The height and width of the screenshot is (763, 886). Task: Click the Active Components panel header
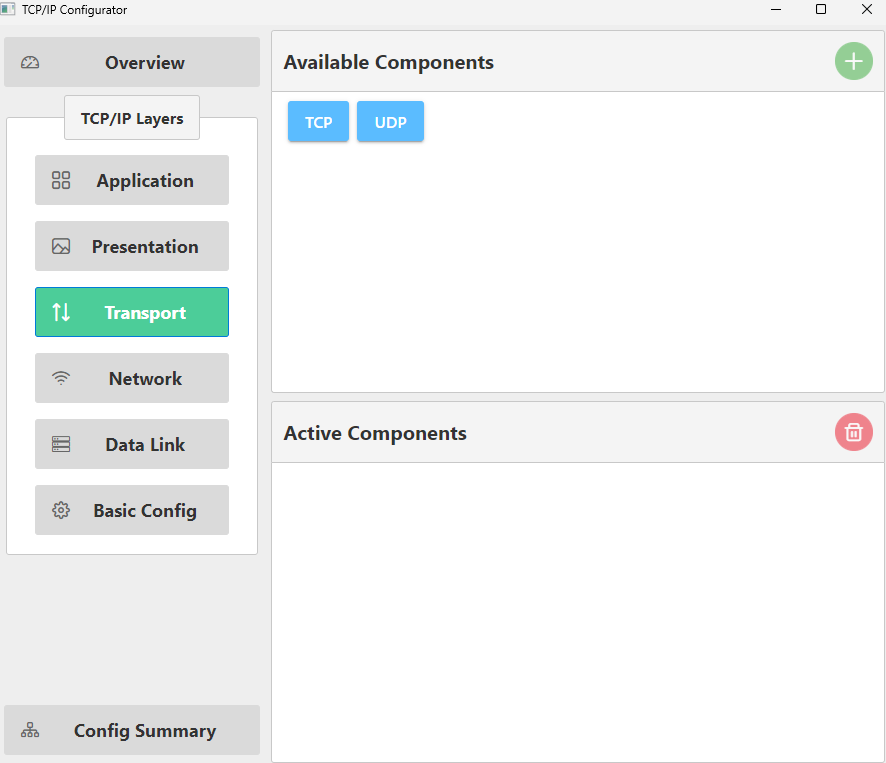(x=375, y=433)
